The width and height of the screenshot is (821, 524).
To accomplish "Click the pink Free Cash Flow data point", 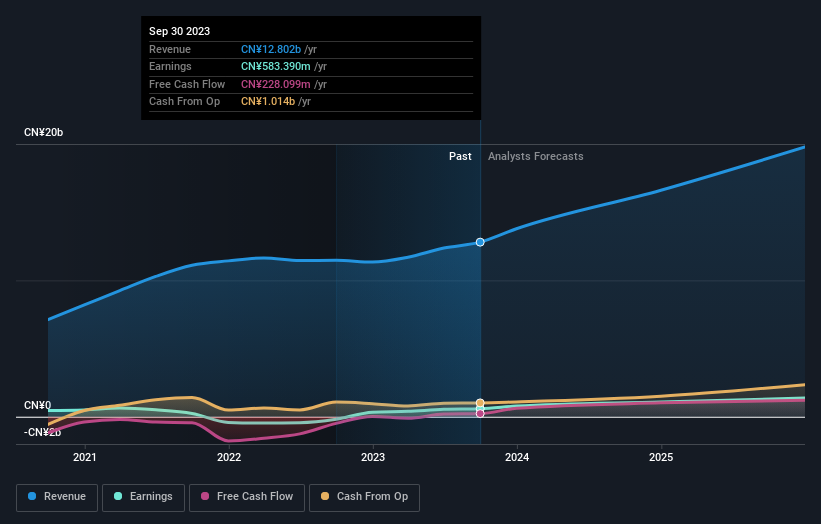I will [x=480, y=414].
